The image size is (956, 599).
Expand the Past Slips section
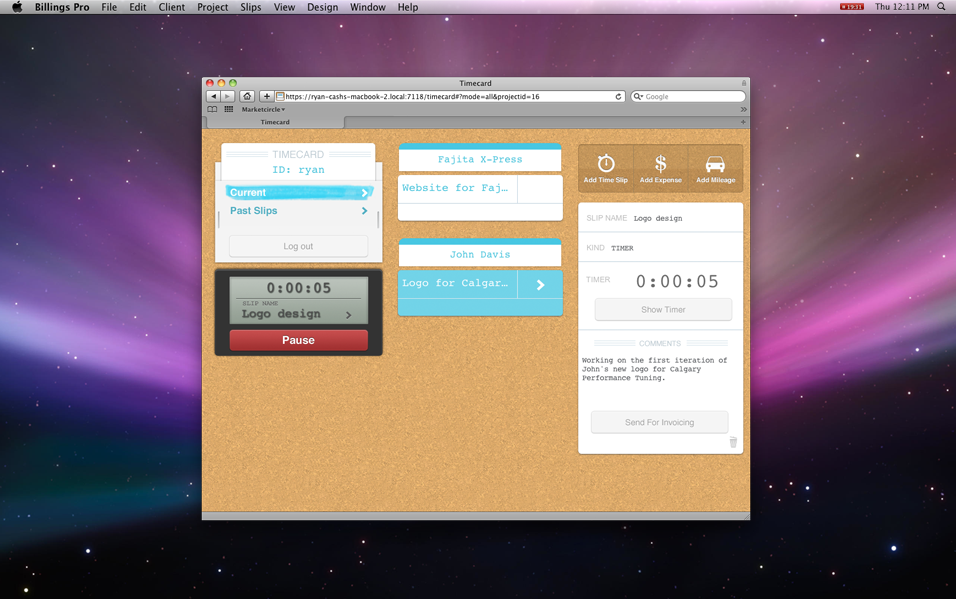(299, 210)
